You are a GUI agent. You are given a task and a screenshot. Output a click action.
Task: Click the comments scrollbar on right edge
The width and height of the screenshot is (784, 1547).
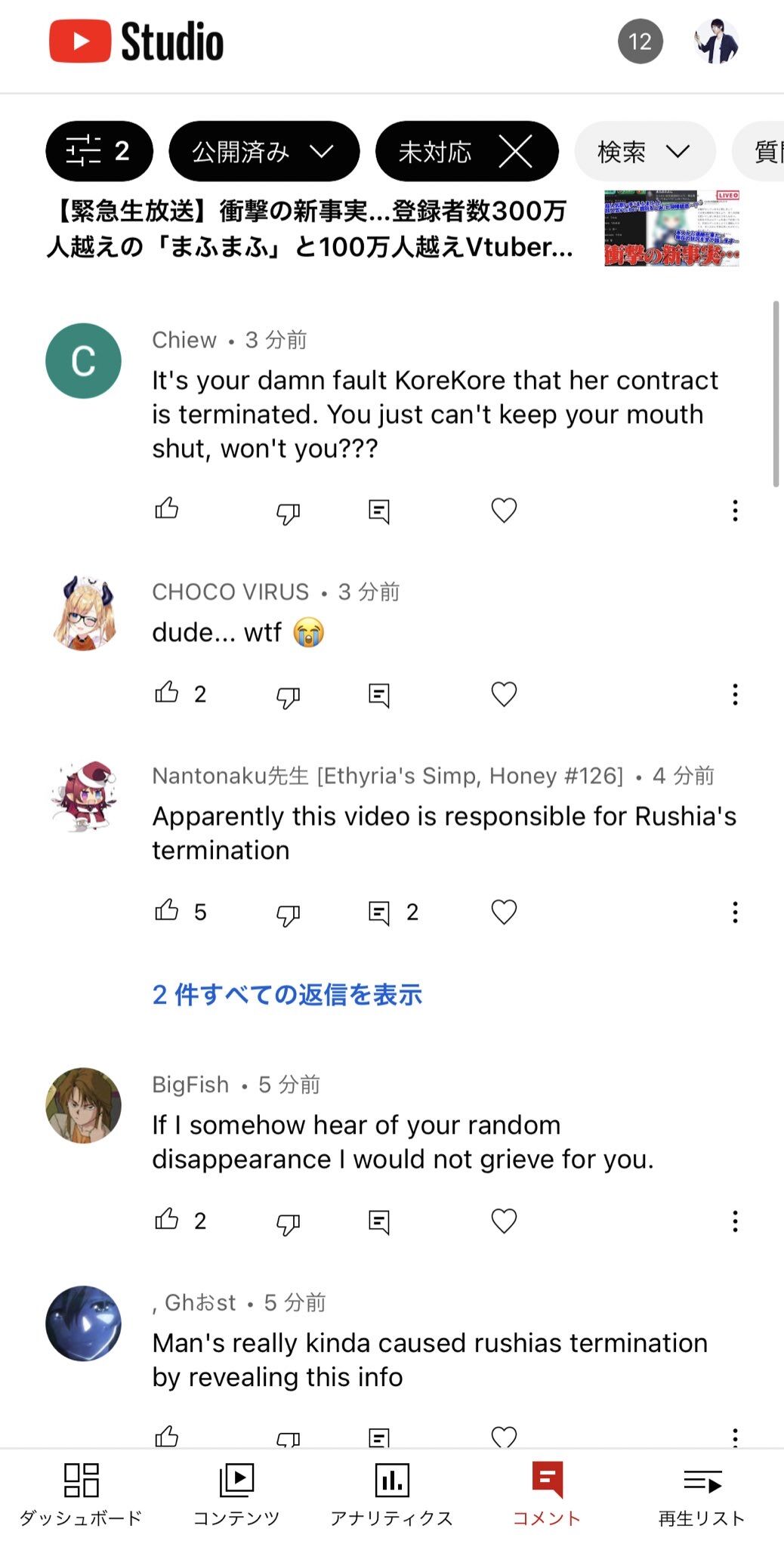click(x=775, y=393)
